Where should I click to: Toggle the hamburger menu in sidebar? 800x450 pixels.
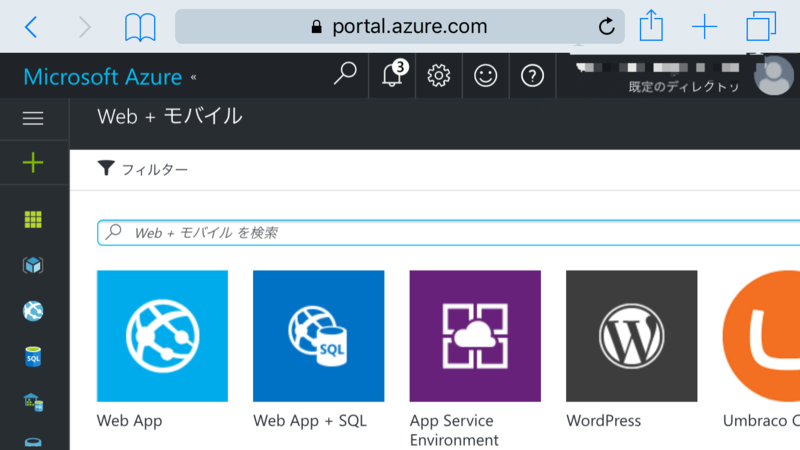(33, 118)
